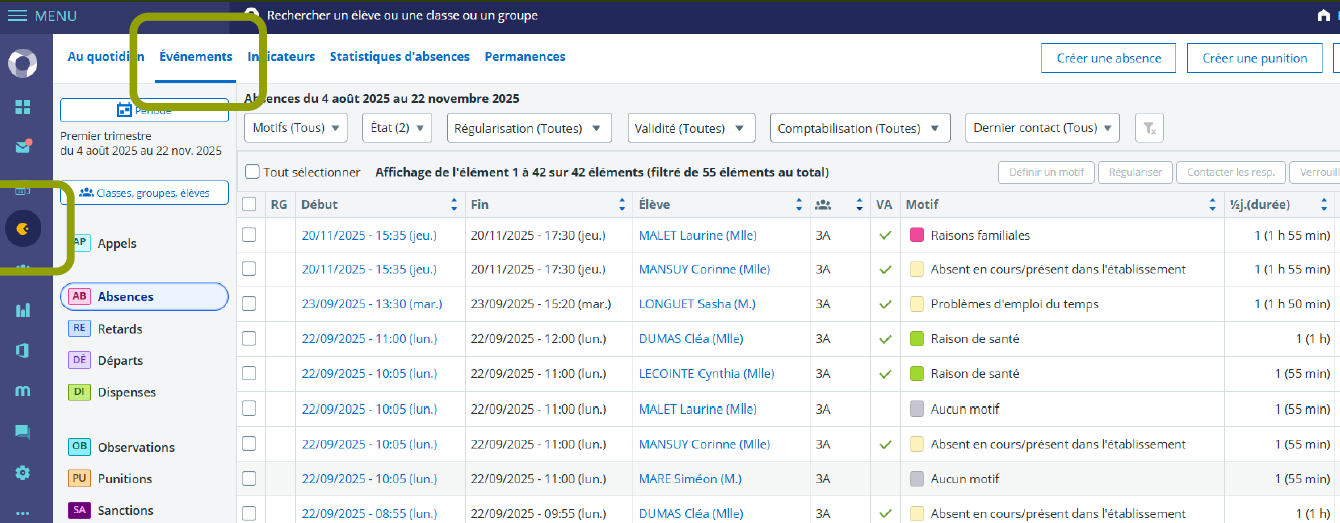The width and height of the screenshot is (1340, 523).
Task: Click the 'Régulariser' button
Action: tap(1135, 172)
